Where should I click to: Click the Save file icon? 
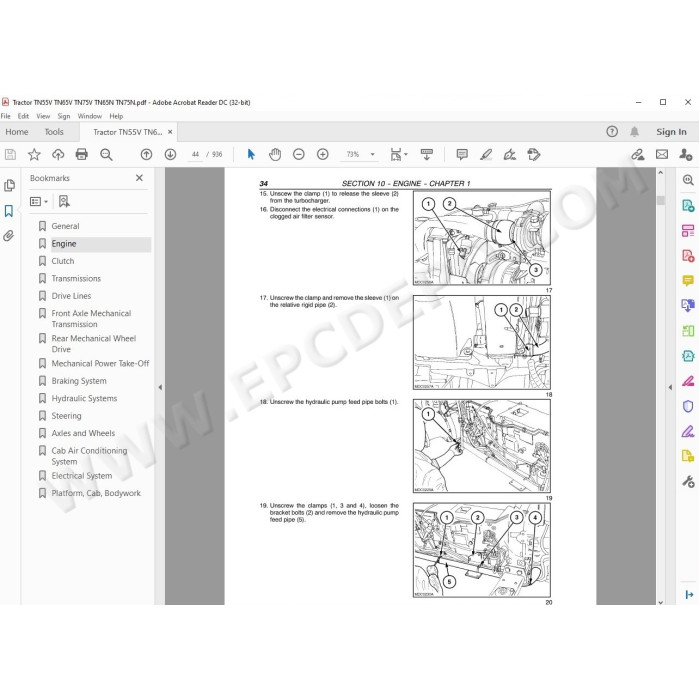click(x=10, y=154)
